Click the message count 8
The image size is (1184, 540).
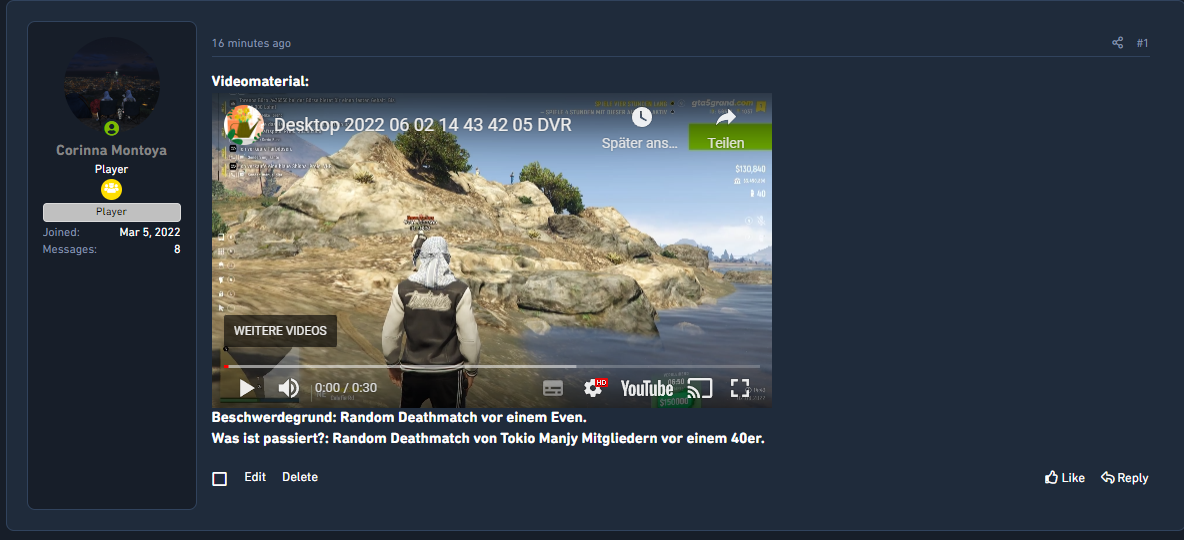[177, 248]
